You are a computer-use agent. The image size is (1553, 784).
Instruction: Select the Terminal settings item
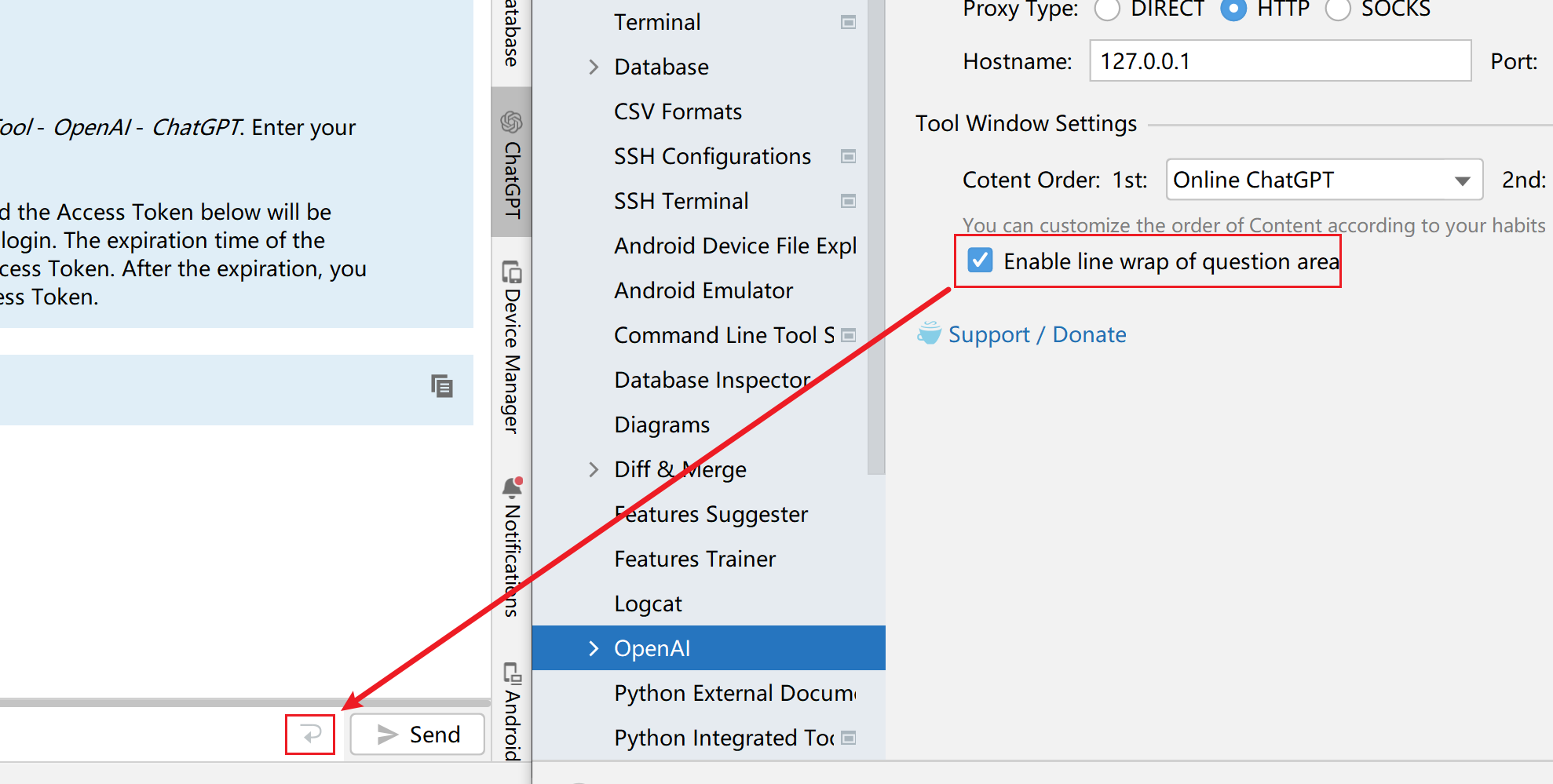[657, 22]
